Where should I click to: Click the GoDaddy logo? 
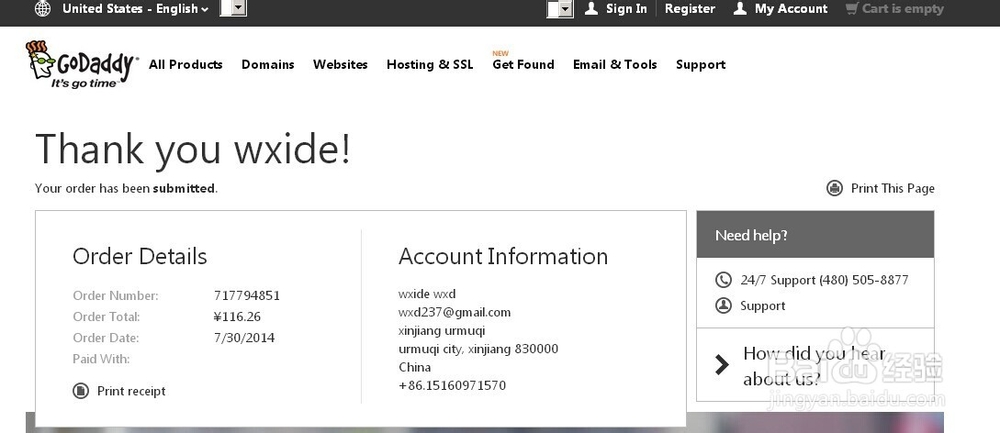coord(81,64)
